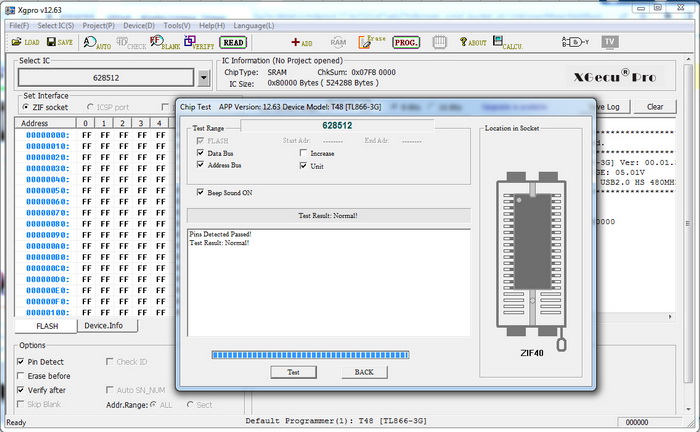Open the Project(P) menu
The width and height of the screenshot is (700, 432).
click(x=99, y=25)
